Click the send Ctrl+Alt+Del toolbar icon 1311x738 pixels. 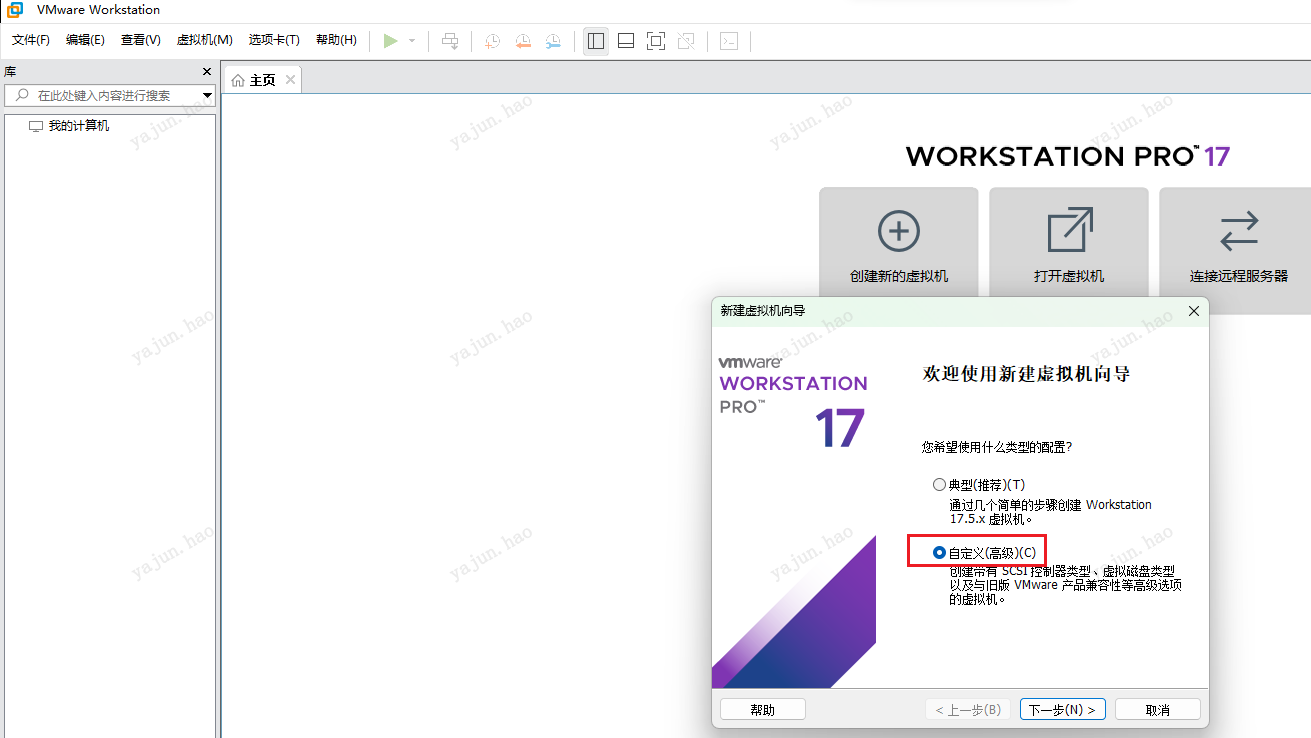pyautogui.click(x=451, y=41)
